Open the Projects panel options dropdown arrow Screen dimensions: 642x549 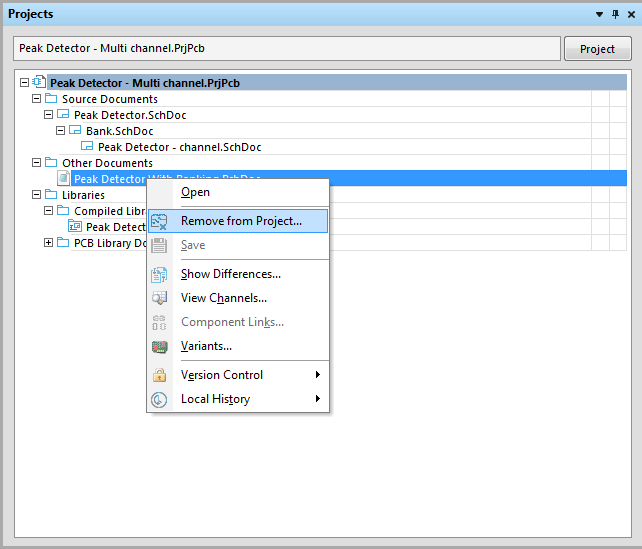[x=599, y=14]
